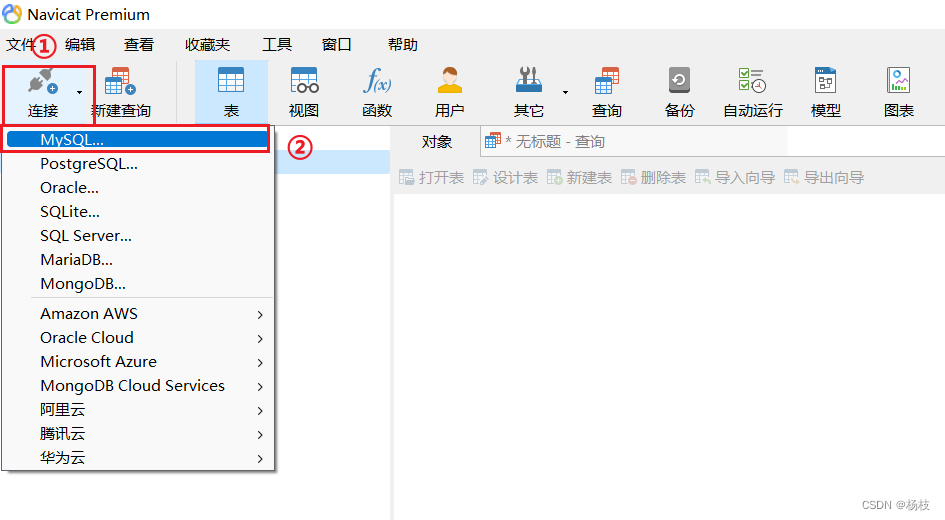Expand the Others (其它) dropdown arrow
Screen dimensions: 945x520
pyautogui.click(x=565, y=92)
